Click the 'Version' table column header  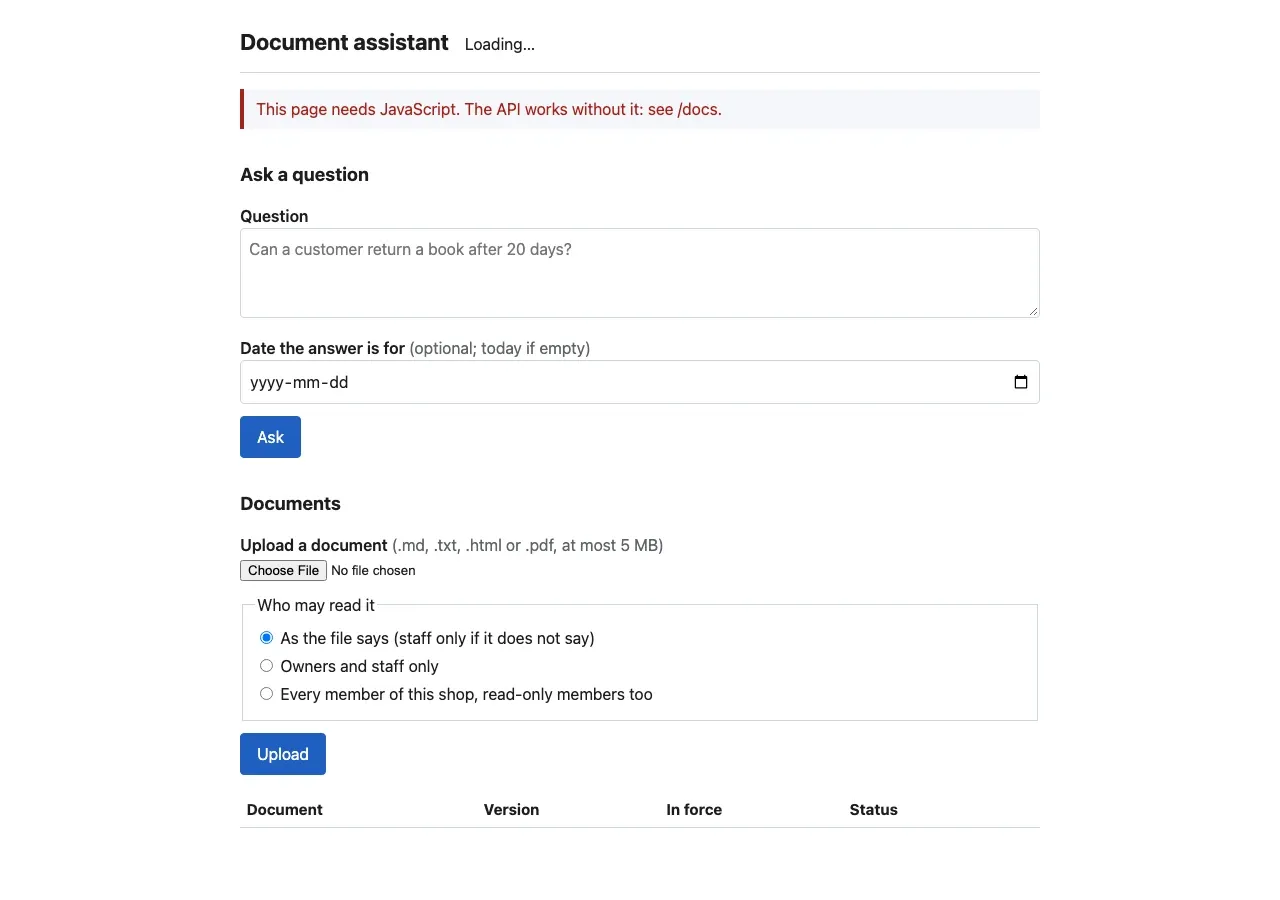(x=511, y=810)
